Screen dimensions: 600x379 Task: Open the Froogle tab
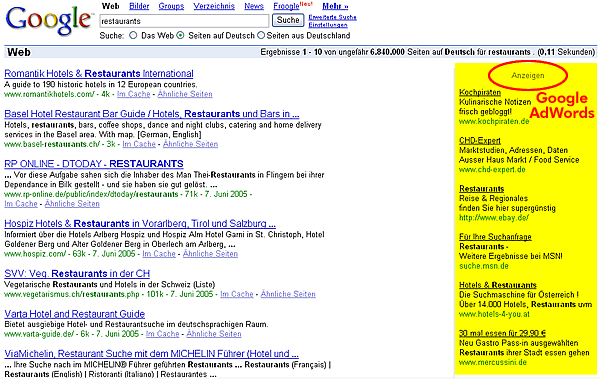(x=286, y=6)
